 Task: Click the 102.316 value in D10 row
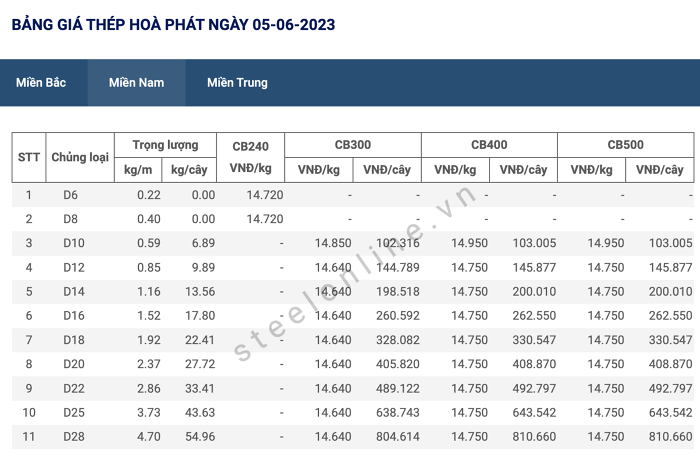pos(398,243)
